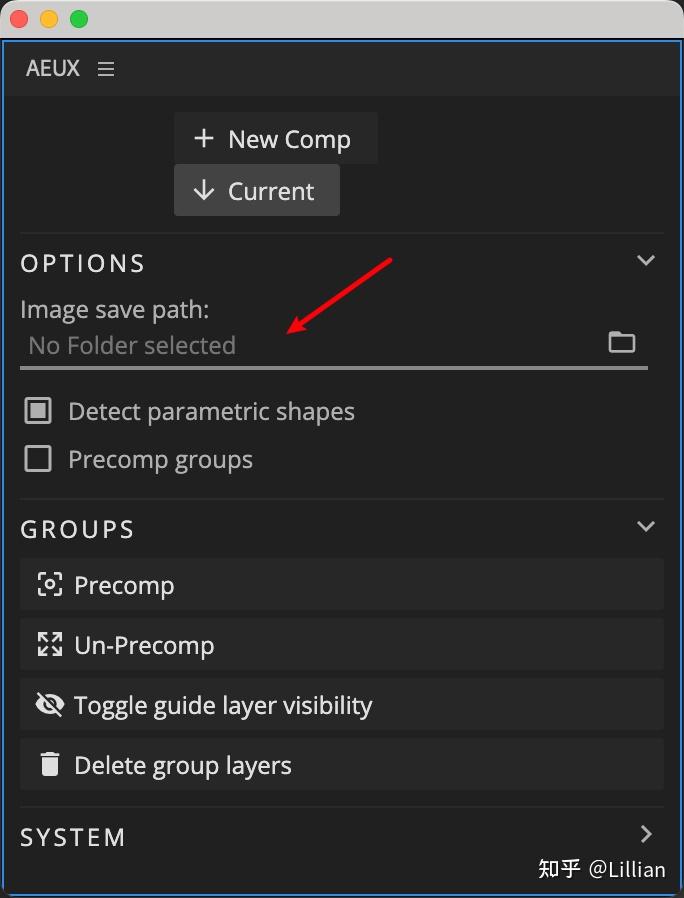Click the folder icon for image save path

click(622, 342)
